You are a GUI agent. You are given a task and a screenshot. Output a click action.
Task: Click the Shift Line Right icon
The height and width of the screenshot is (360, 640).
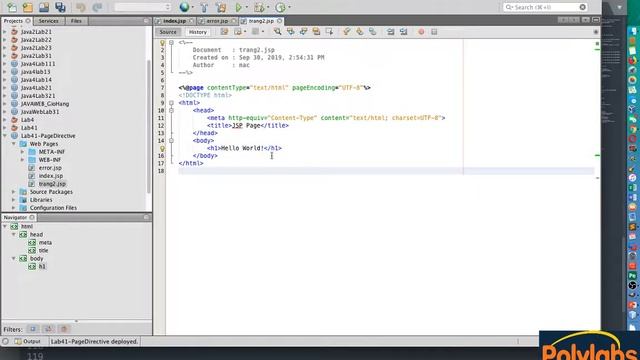(x=404, y=31)
